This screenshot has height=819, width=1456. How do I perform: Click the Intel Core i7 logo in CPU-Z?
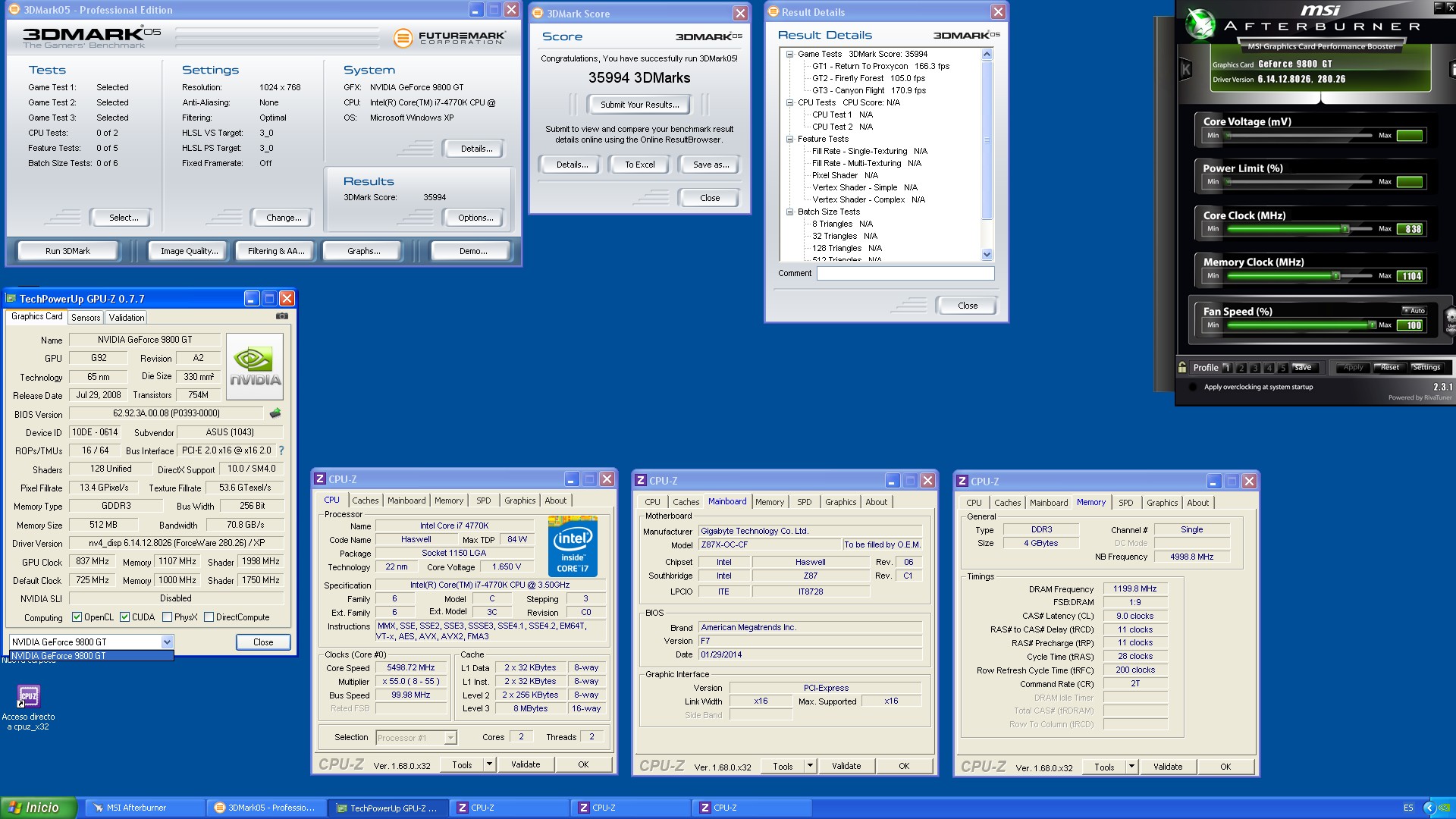(573, 547)
